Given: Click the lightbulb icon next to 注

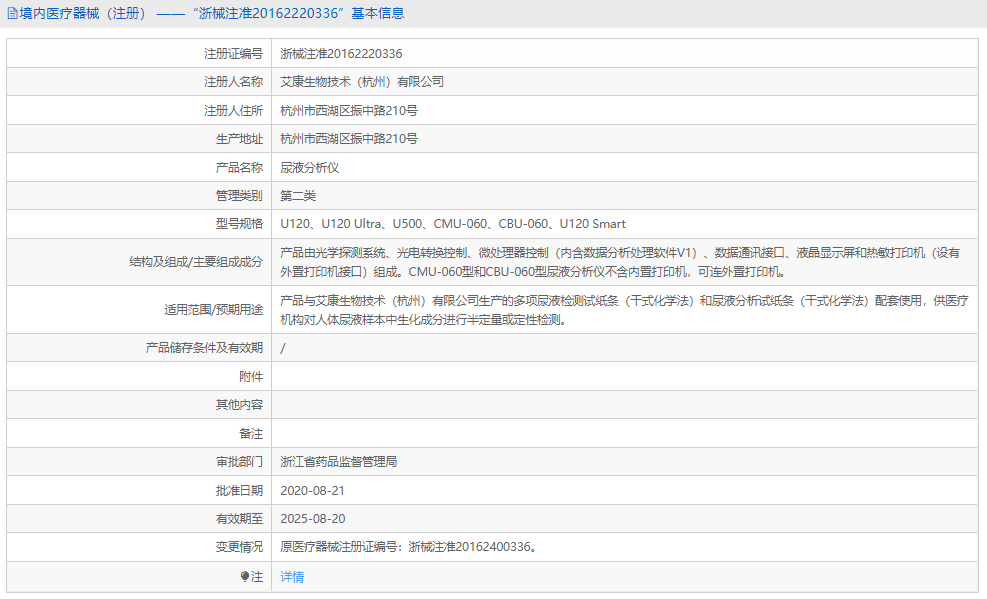Looking at the screenshot, I should 243,577.
